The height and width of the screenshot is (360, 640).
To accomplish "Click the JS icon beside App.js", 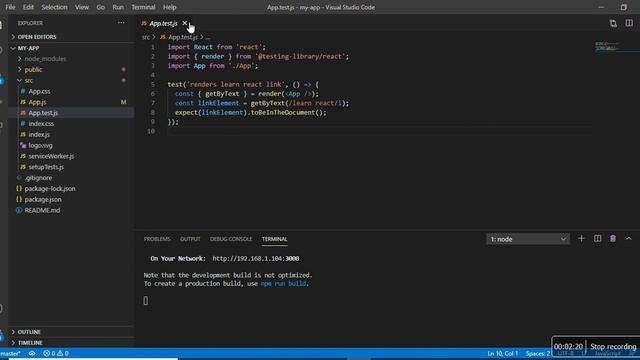I will coord(23,102).
